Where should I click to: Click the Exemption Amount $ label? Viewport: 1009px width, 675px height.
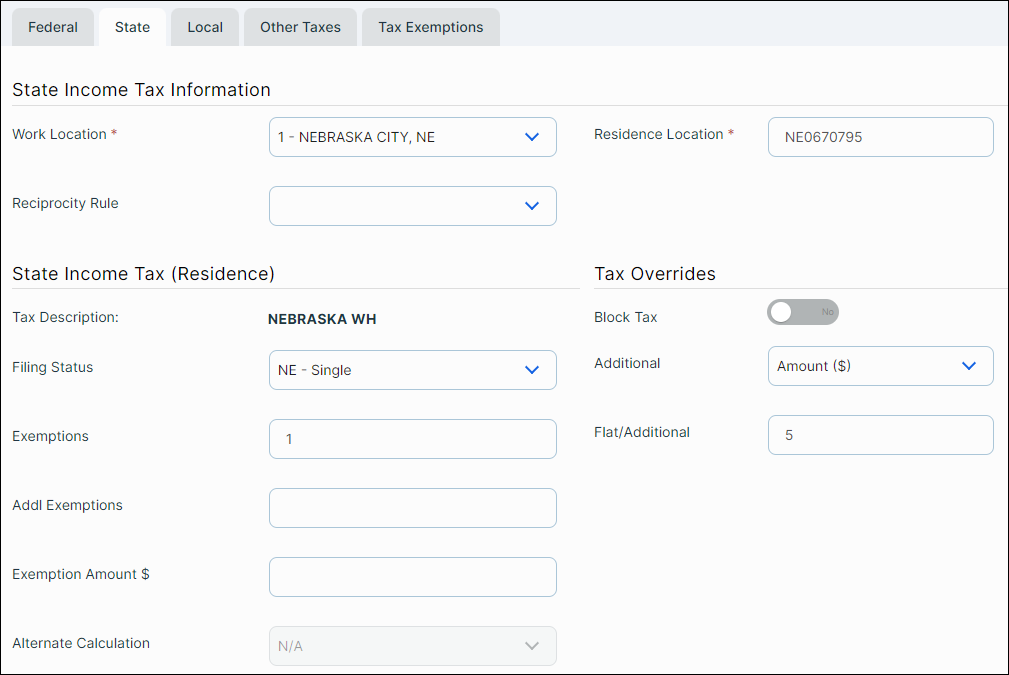pos(80,574)
